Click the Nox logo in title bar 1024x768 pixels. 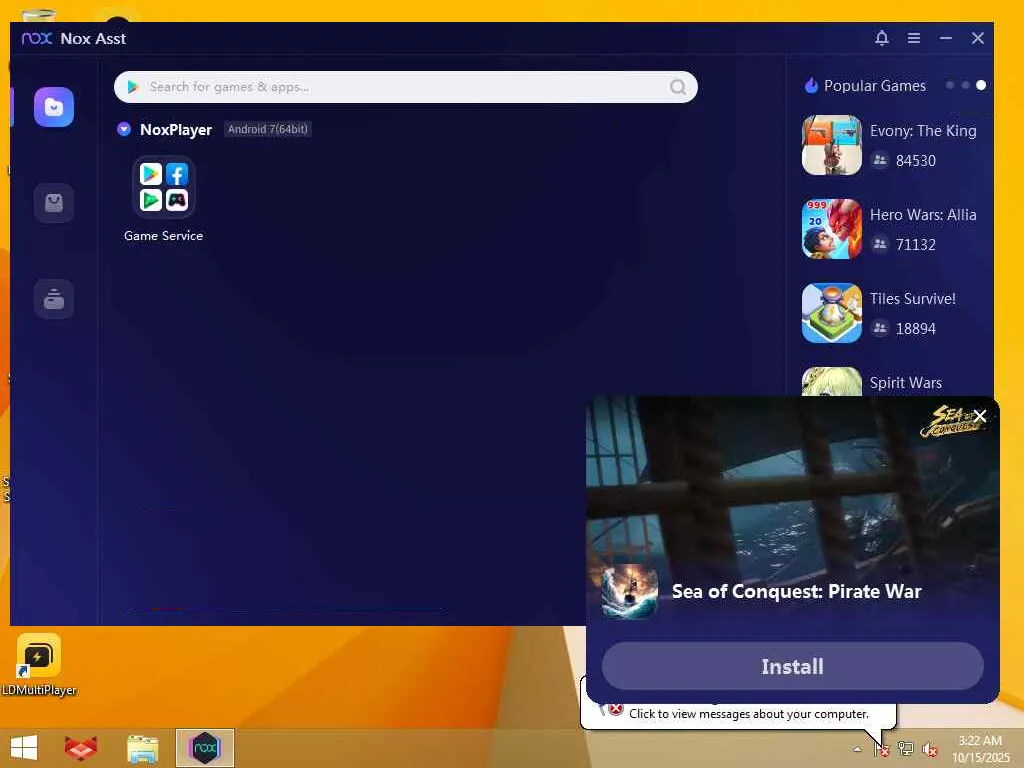[37, 39]
